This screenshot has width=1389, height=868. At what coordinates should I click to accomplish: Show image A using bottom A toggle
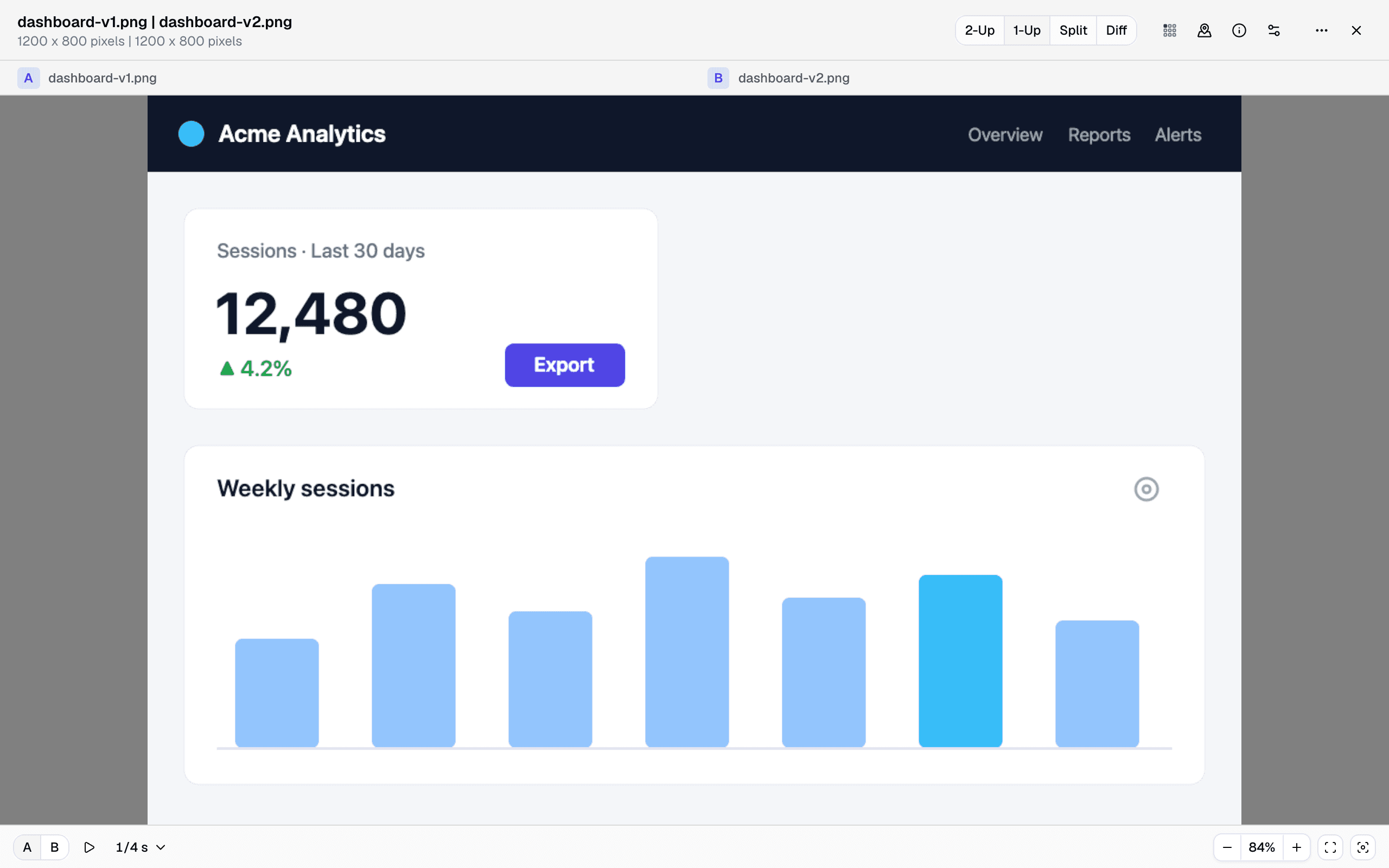(x=27, y=847)
